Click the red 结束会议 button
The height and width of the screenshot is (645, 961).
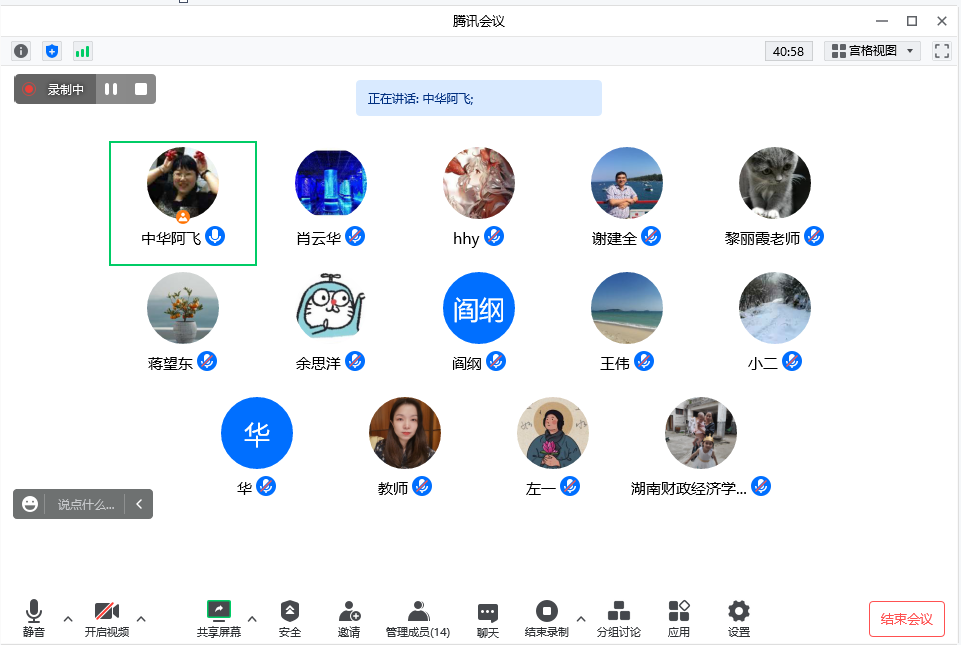906,619
